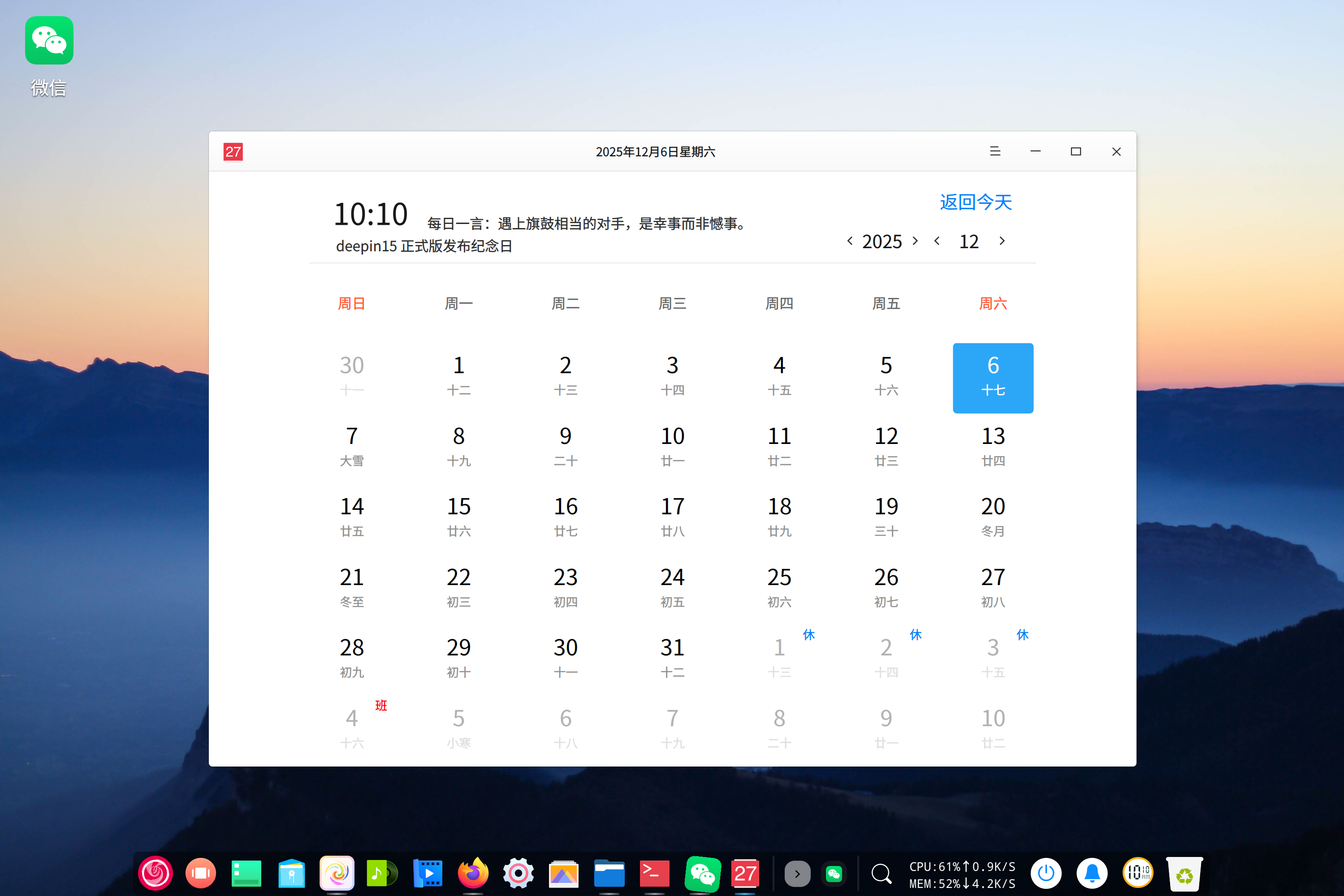Open the trash bin in dock

[1184, 873]
